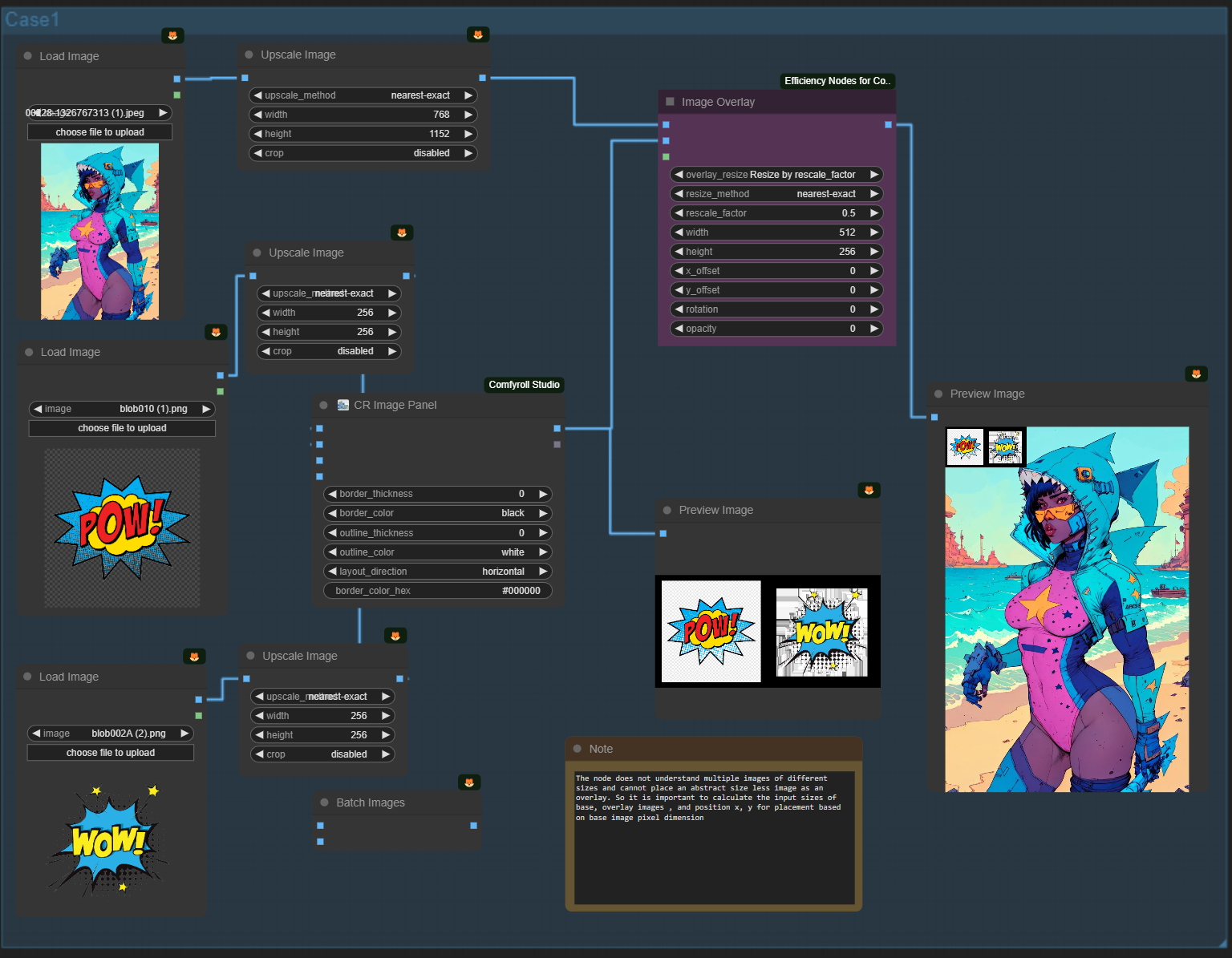Open the layout_direction horizontal dropdown
Screen dimensions: 1232x958
[438, 572]
